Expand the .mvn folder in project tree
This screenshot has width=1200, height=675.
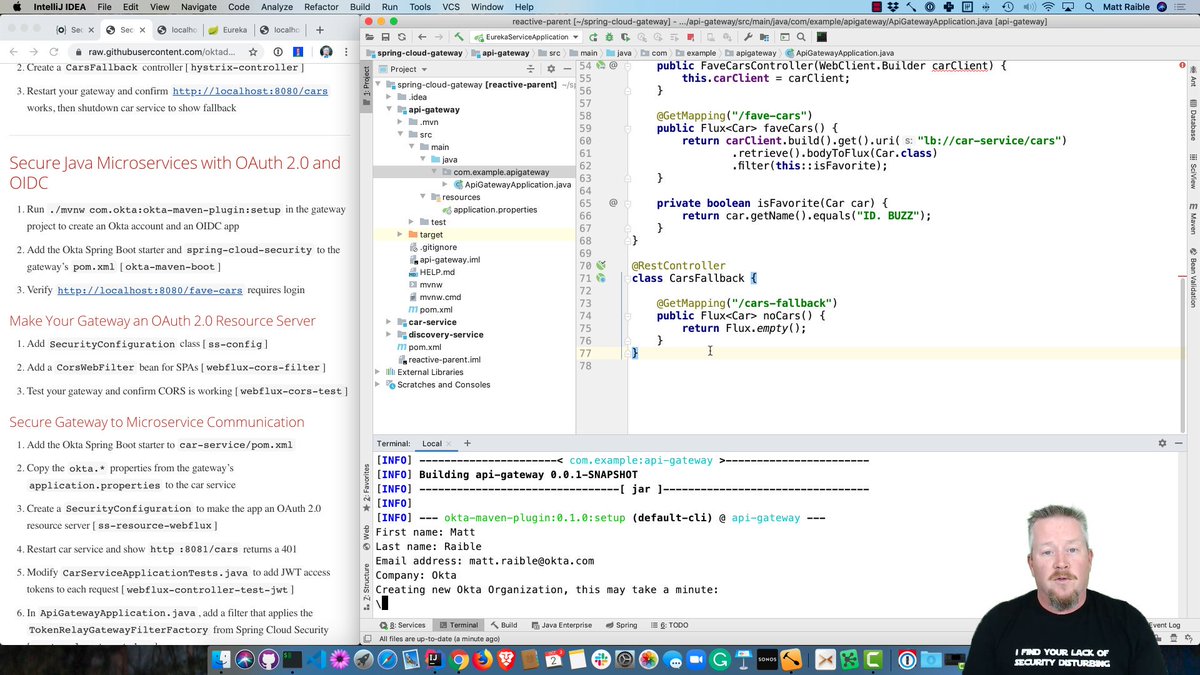click(x=400, y=122)
